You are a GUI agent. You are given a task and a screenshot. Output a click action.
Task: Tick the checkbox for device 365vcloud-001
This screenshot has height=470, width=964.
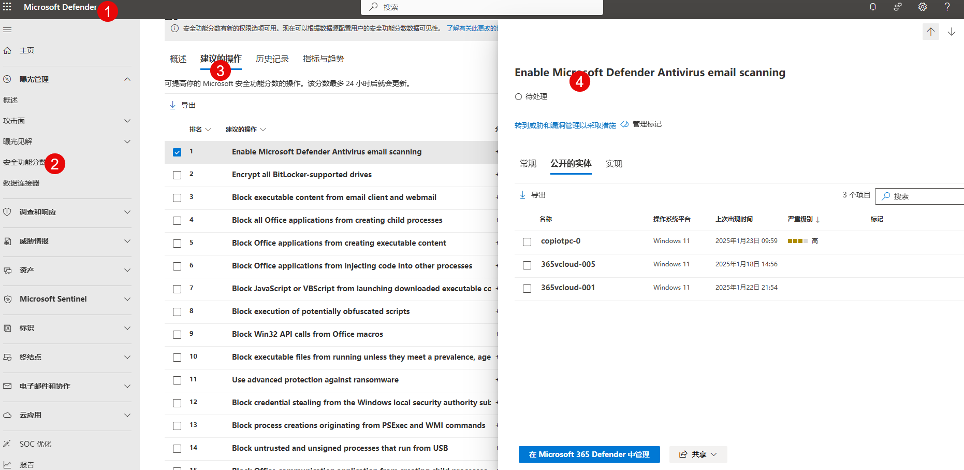tap(527, 288)
